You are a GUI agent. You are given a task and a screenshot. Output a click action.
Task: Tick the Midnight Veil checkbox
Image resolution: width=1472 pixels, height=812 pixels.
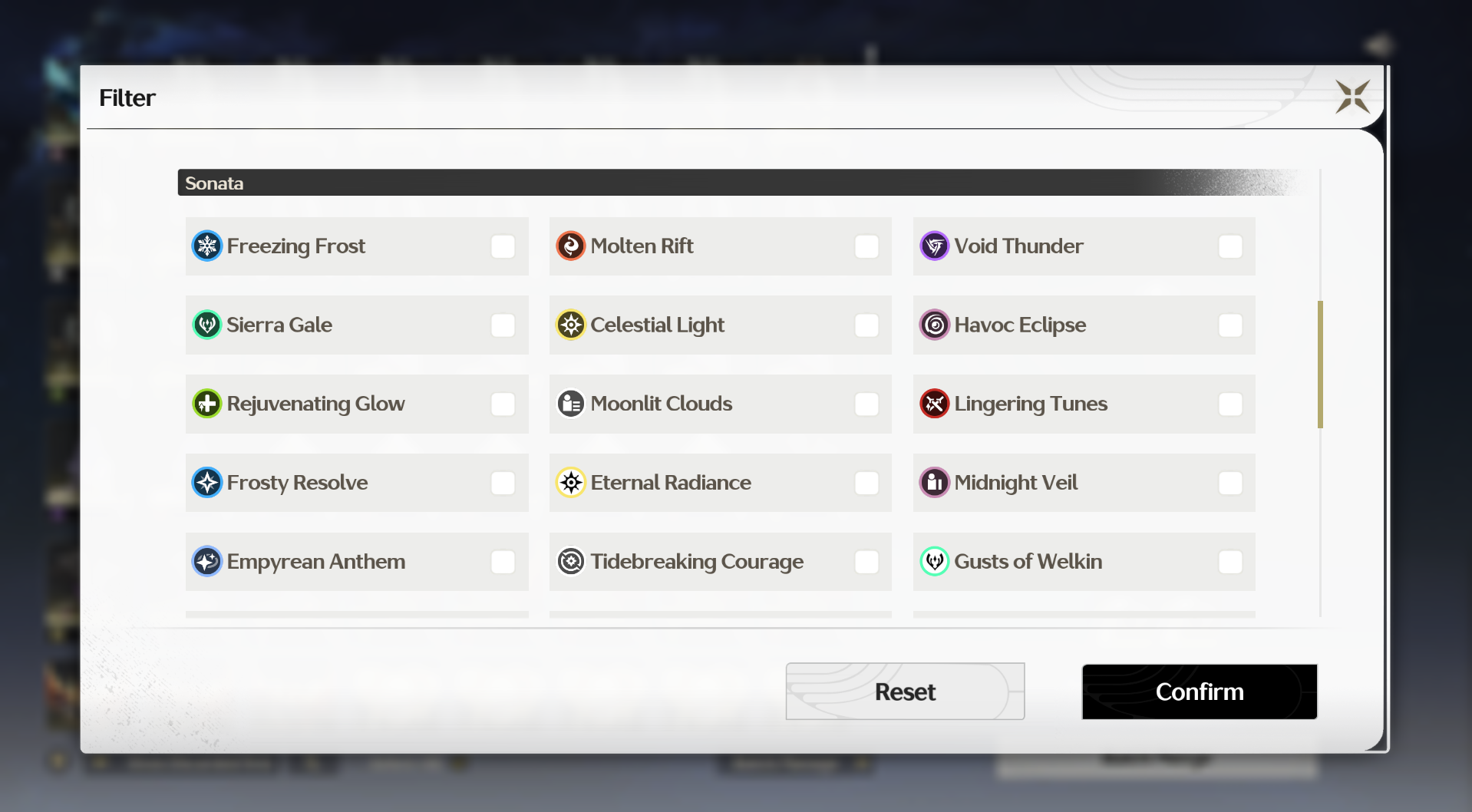[1230, 484]
